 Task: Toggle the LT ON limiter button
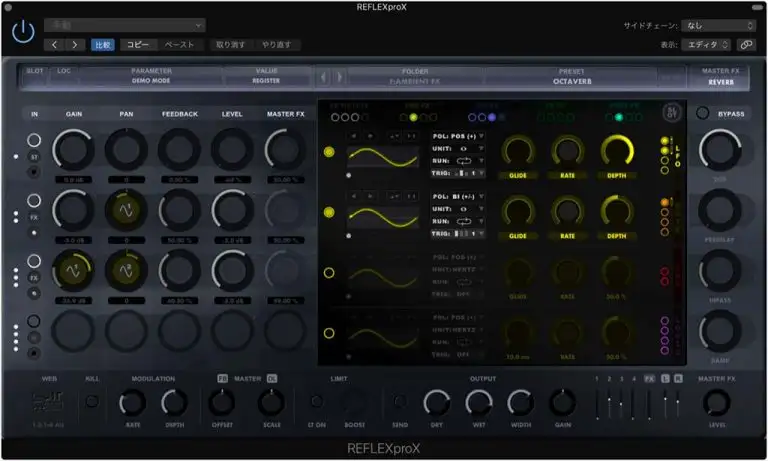(x=317, y=402)
